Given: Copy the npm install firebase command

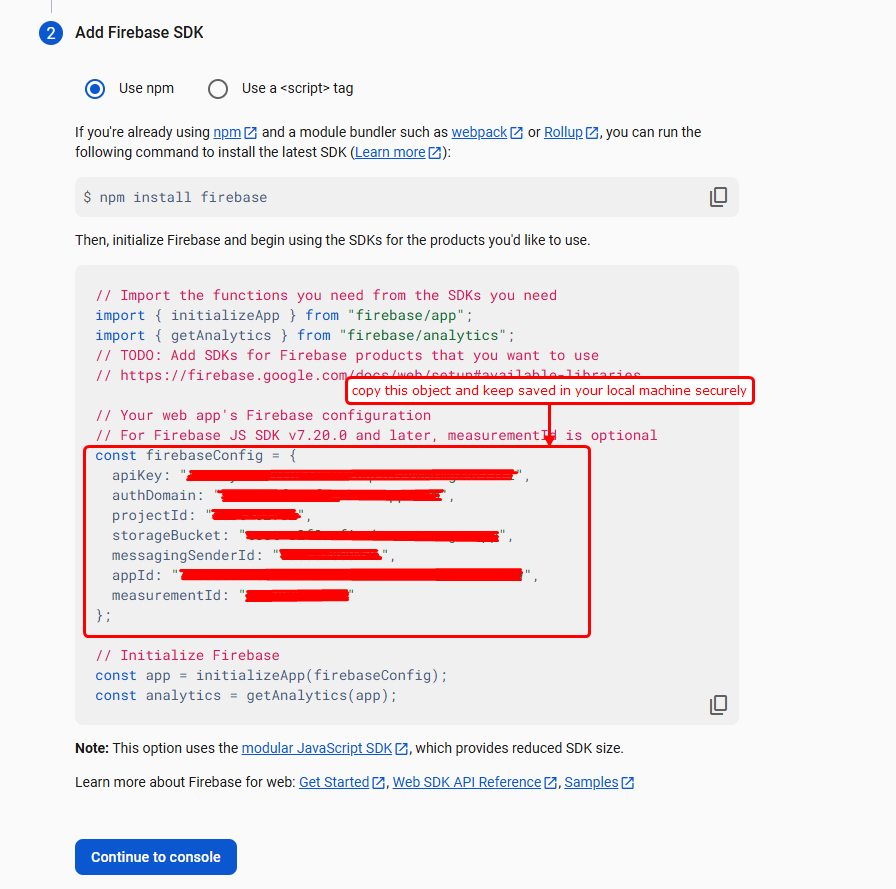Looking at the screenshot, I should pyautogui.click(x=718, y=197).
